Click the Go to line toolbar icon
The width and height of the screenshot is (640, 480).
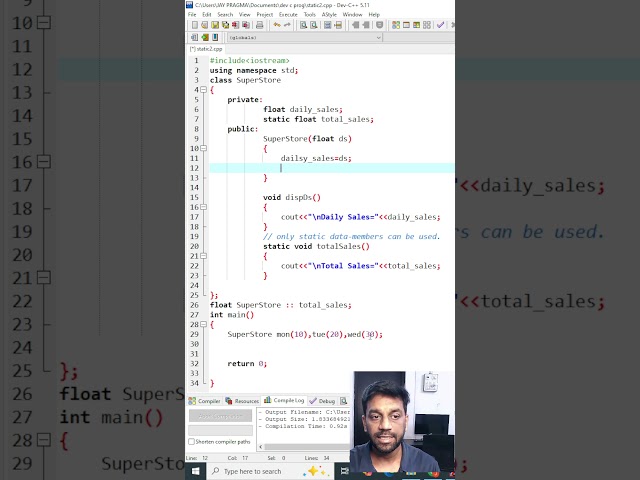[x=338, y=25]
